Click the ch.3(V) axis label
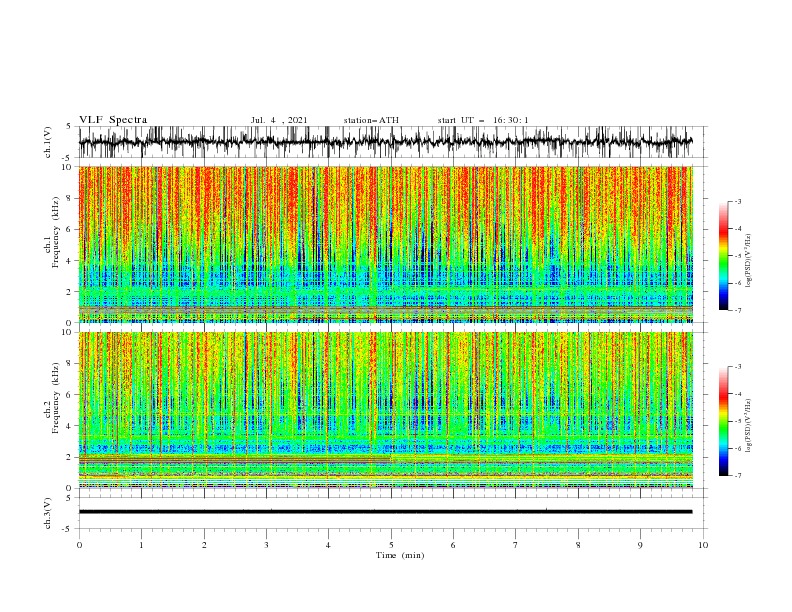The height and width of the screenshot is (612, 792). coord(48,513)
